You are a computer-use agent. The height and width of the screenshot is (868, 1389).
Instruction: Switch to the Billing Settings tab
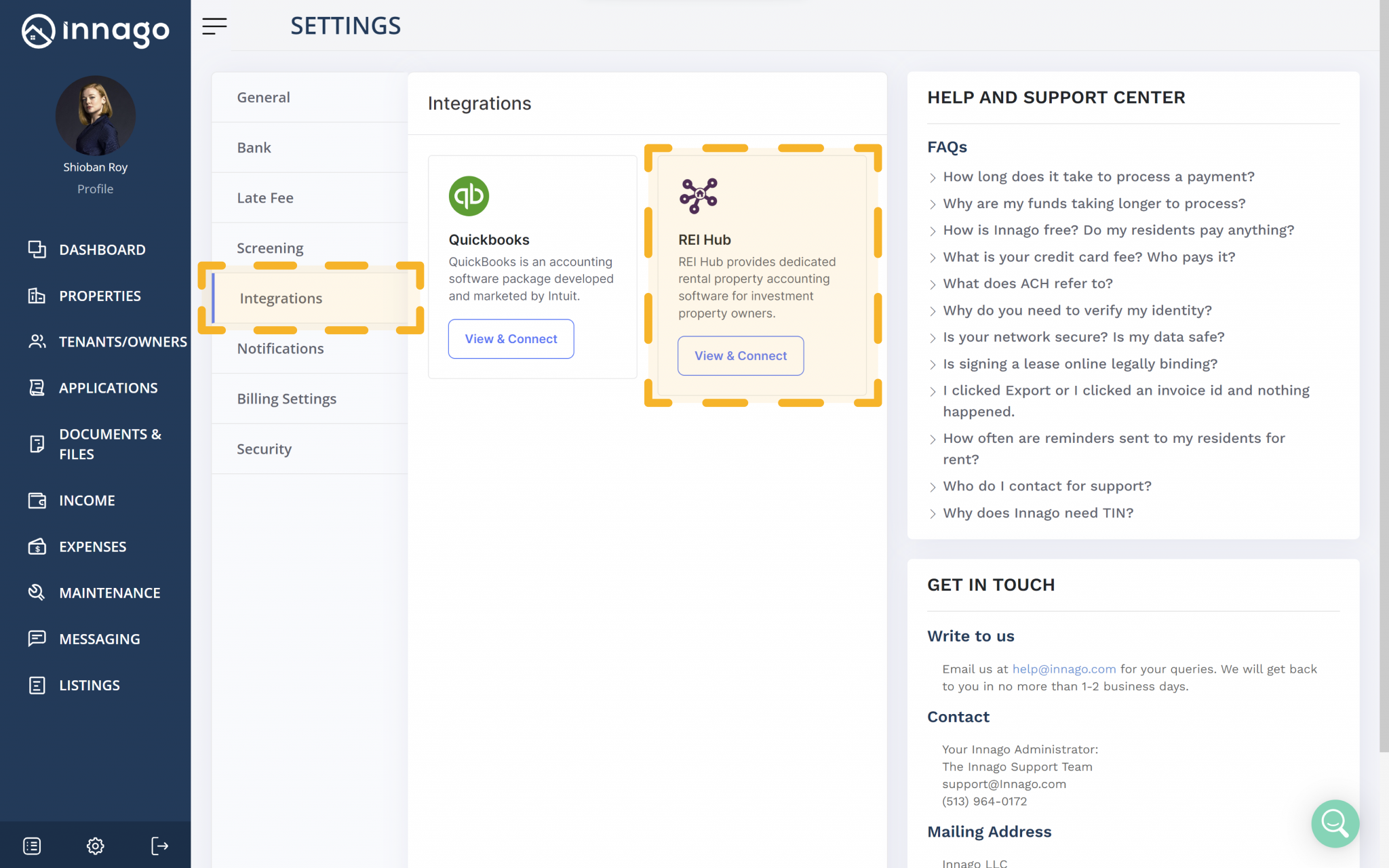(287, 399)
